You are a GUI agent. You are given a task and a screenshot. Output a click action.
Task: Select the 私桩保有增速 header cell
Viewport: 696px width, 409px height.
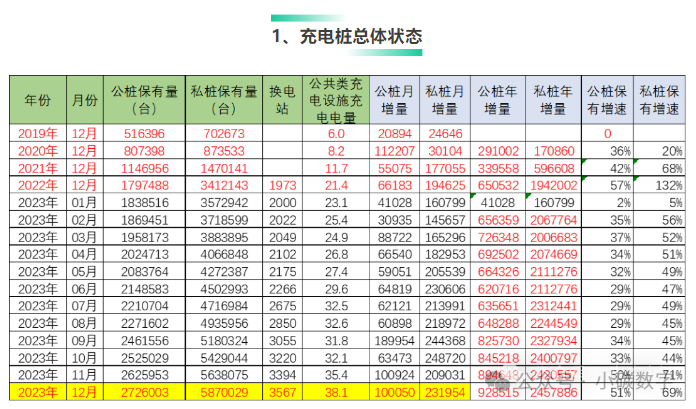(659, 100)
